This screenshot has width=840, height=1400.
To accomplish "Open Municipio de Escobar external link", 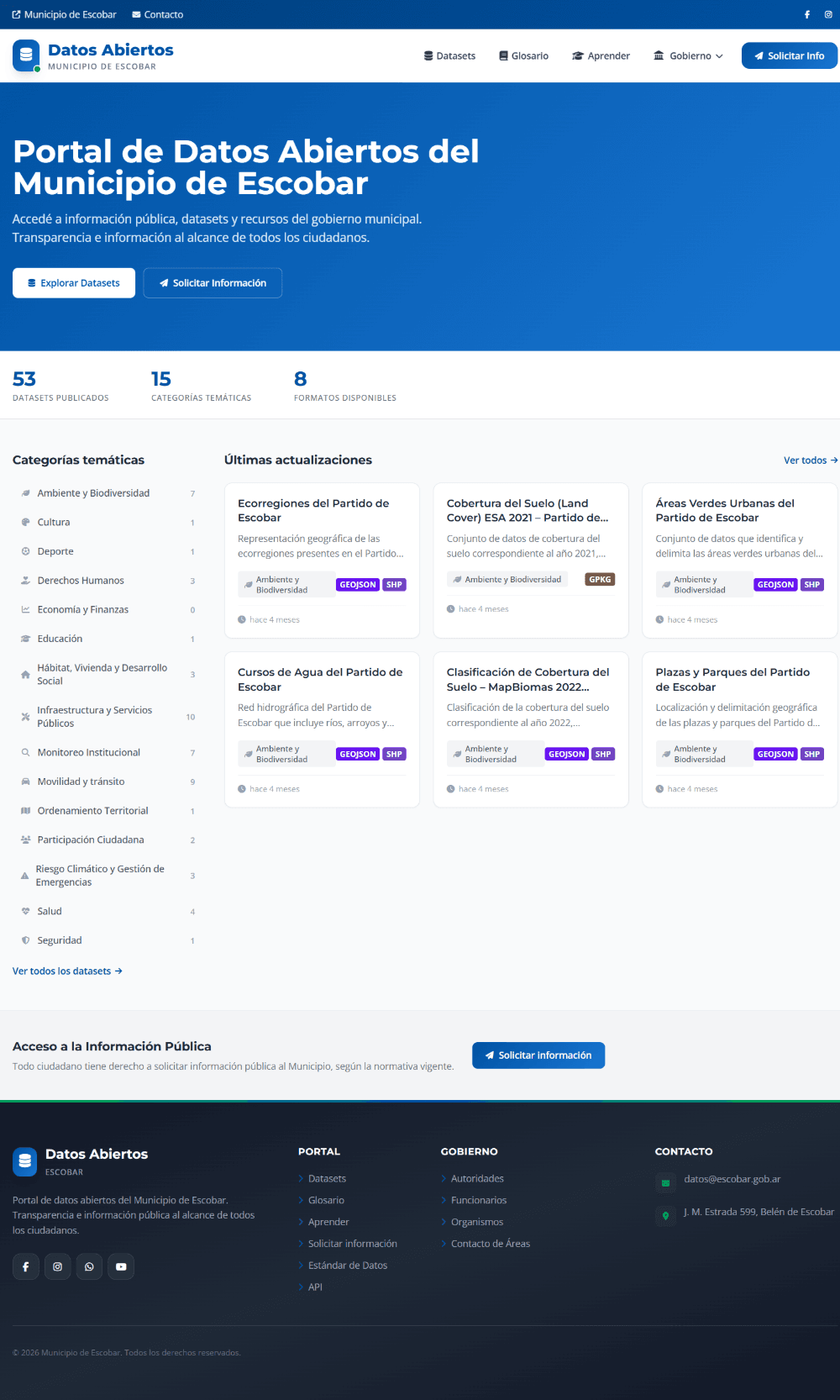I will coord(64,14).
